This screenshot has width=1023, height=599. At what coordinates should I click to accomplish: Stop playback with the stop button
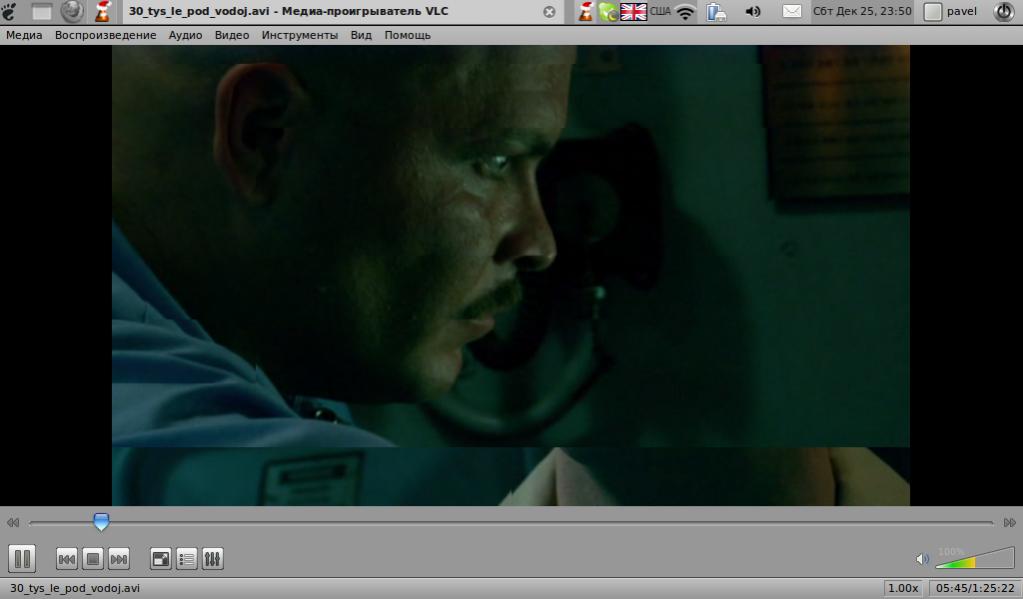93,559
